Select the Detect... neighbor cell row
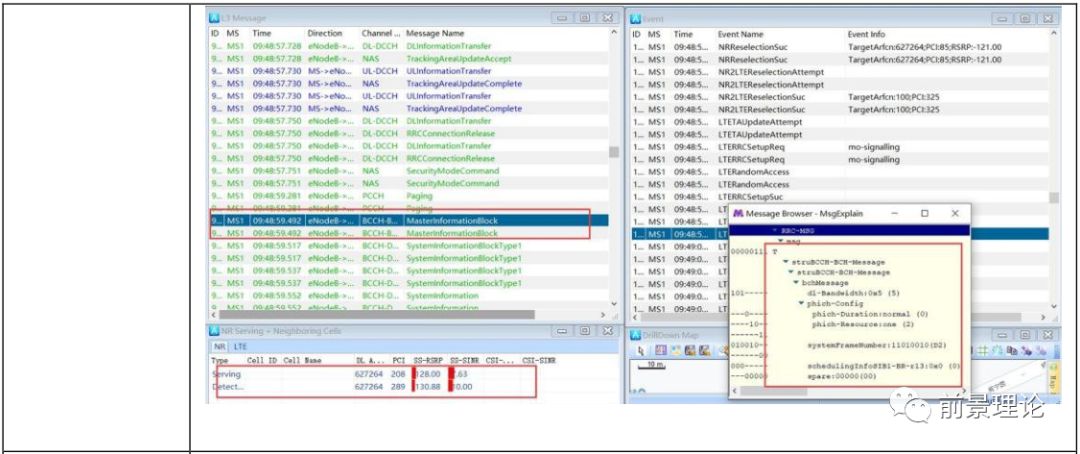The height and width of the screenshot is (454, 1080). 372,387
